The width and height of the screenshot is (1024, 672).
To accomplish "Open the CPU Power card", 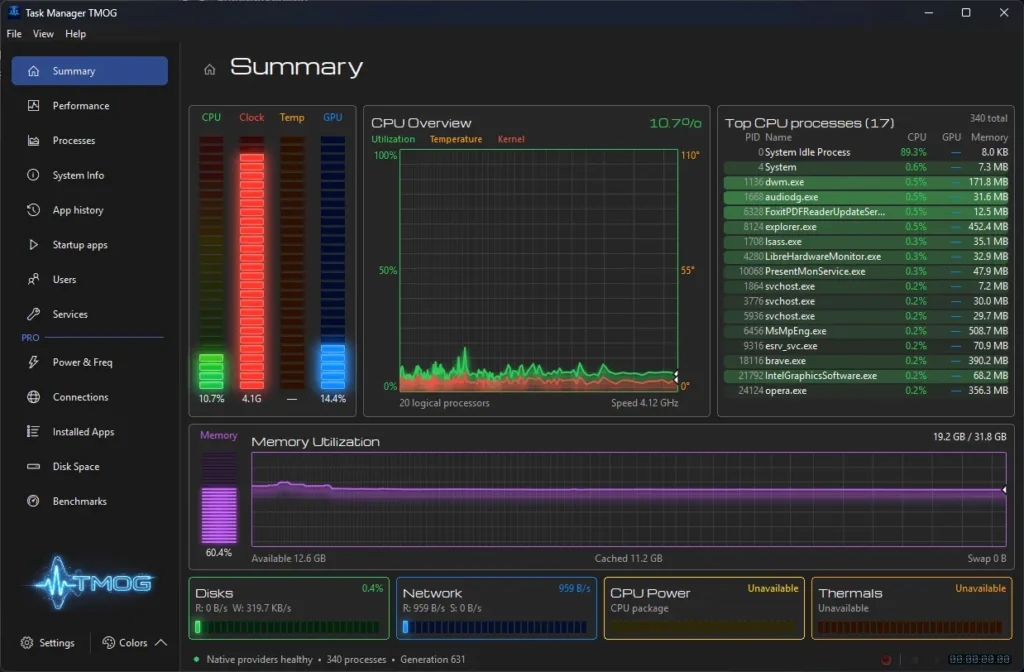I will 704,608.
